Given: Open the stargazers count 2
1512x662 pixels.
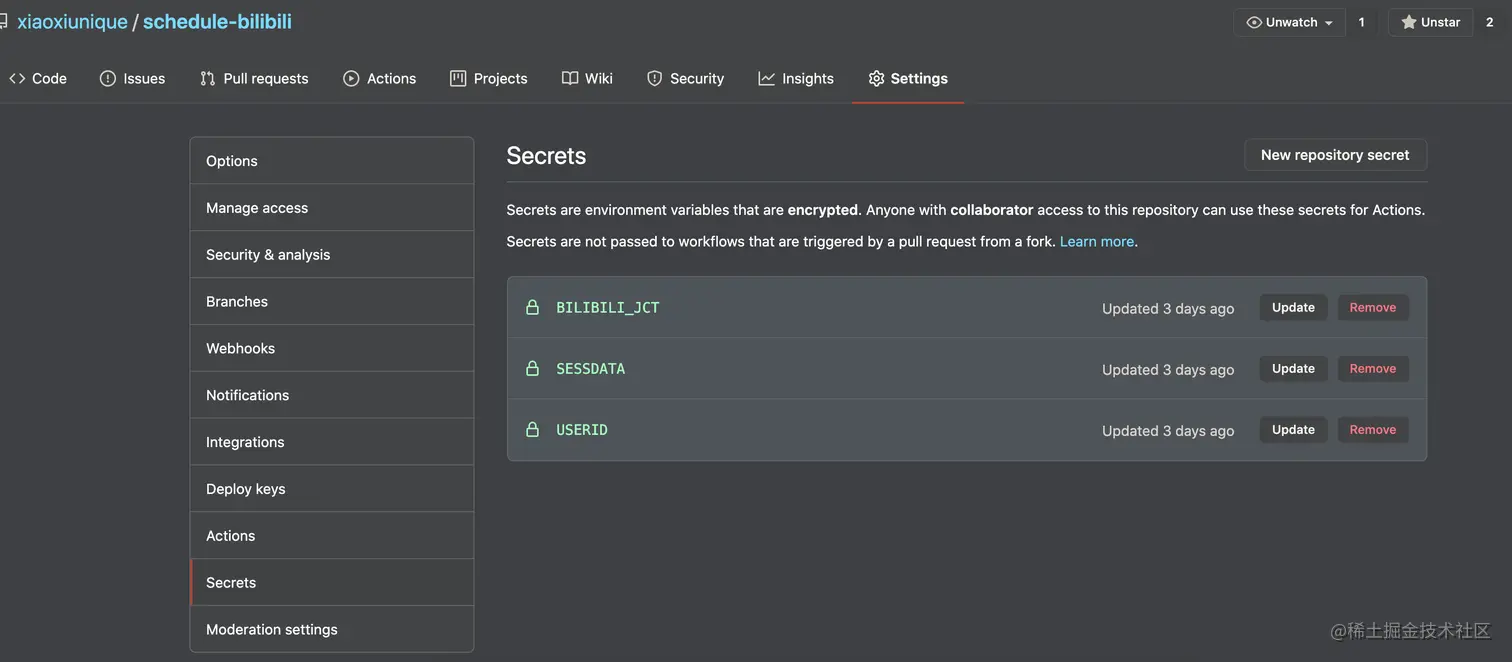Looking at the screenshot, I should [x=1489, y=22].
